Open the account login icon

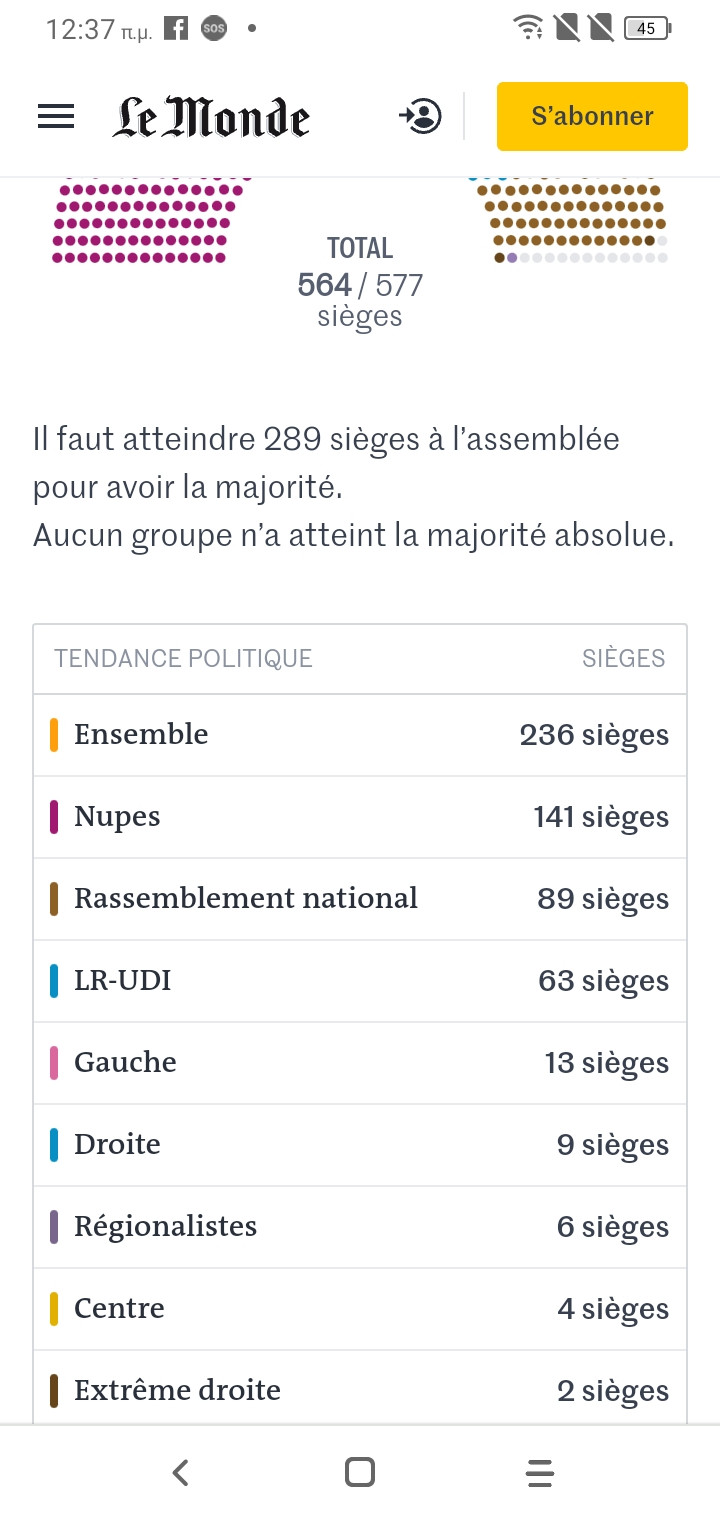tap(421, 116)
